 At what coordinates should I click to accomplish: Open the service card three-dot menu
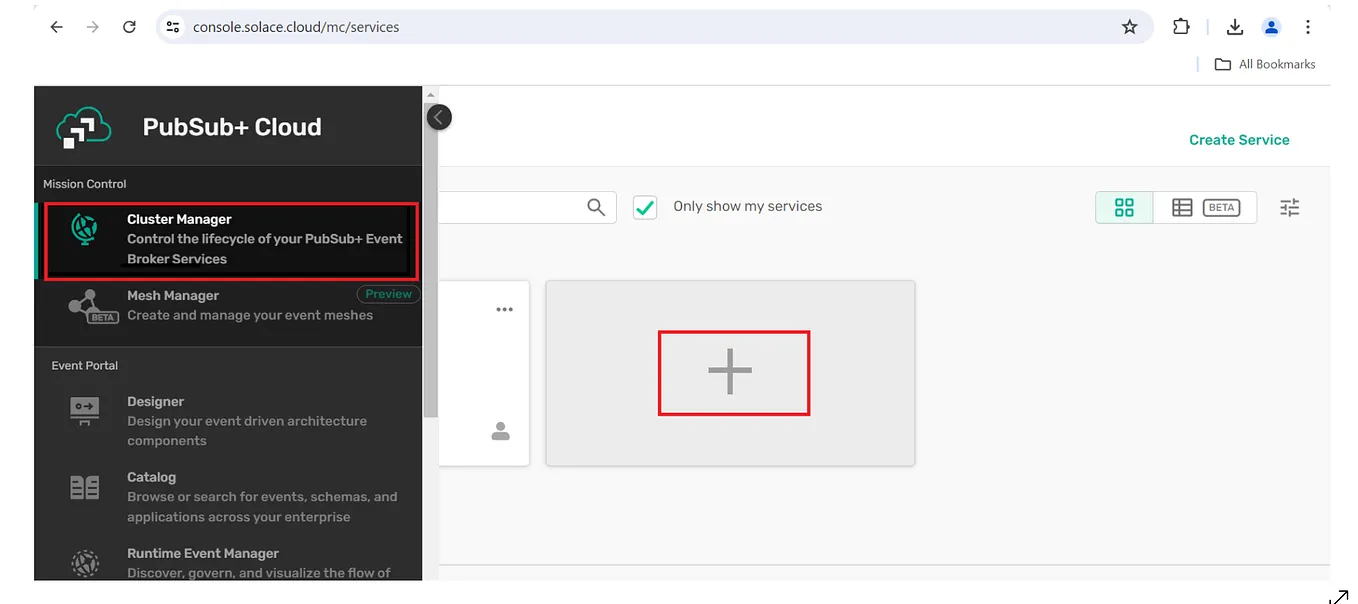click(504, 309)
